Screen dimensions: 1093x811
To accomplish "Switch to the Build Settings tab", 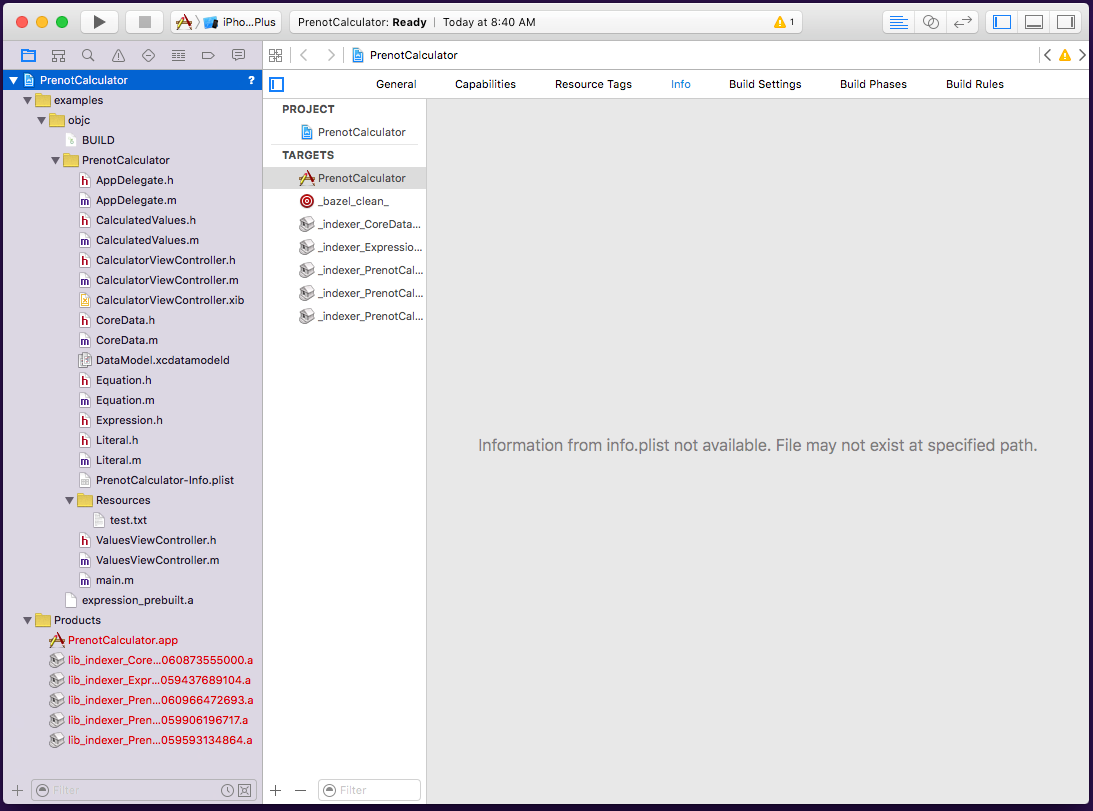I will pos(765,84).
